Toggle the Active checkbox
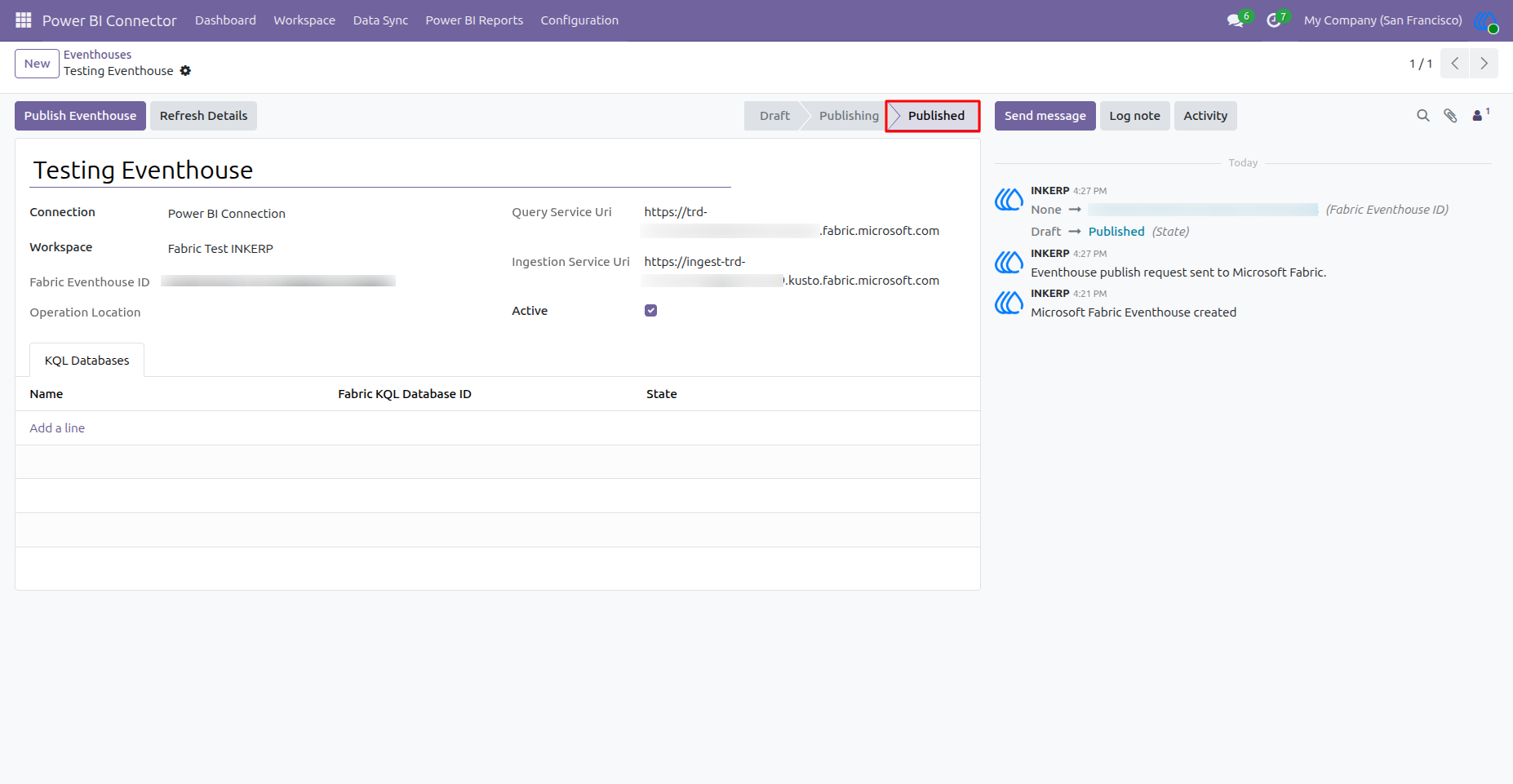The width and height of the screenshot is (1513, 784). tap(650, 310)
